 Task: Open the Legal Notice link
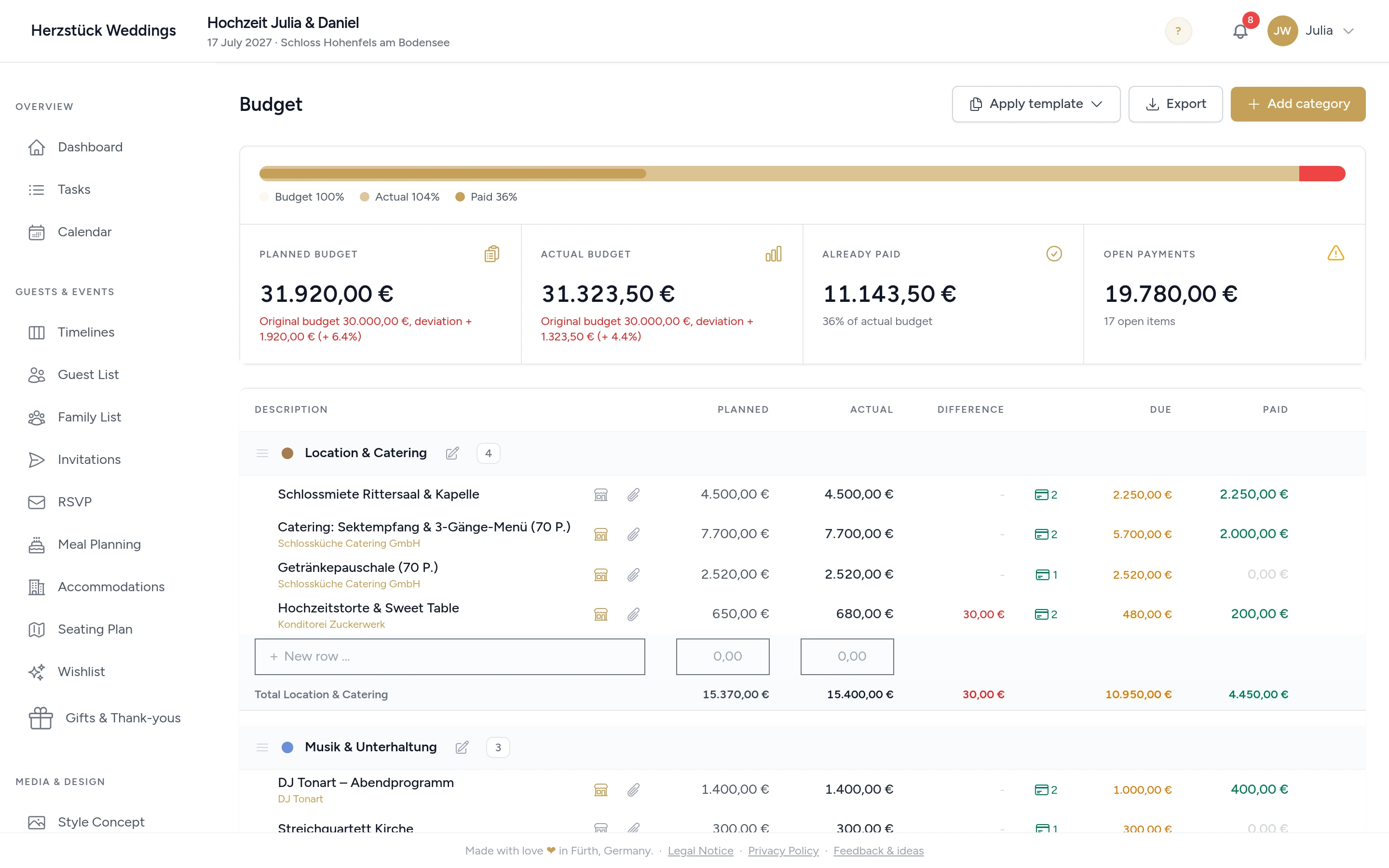[700, 850]
